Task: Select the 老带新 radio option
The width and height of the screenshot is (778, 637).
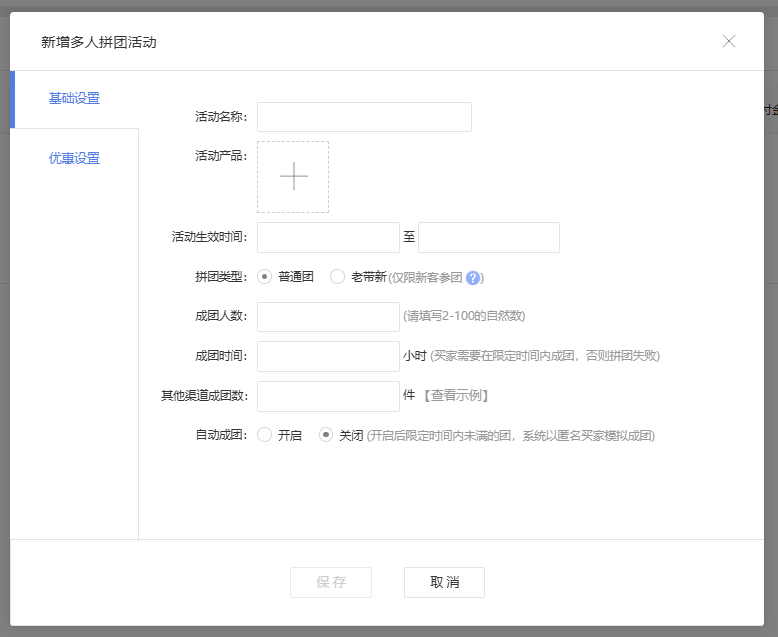Action: 337,276
